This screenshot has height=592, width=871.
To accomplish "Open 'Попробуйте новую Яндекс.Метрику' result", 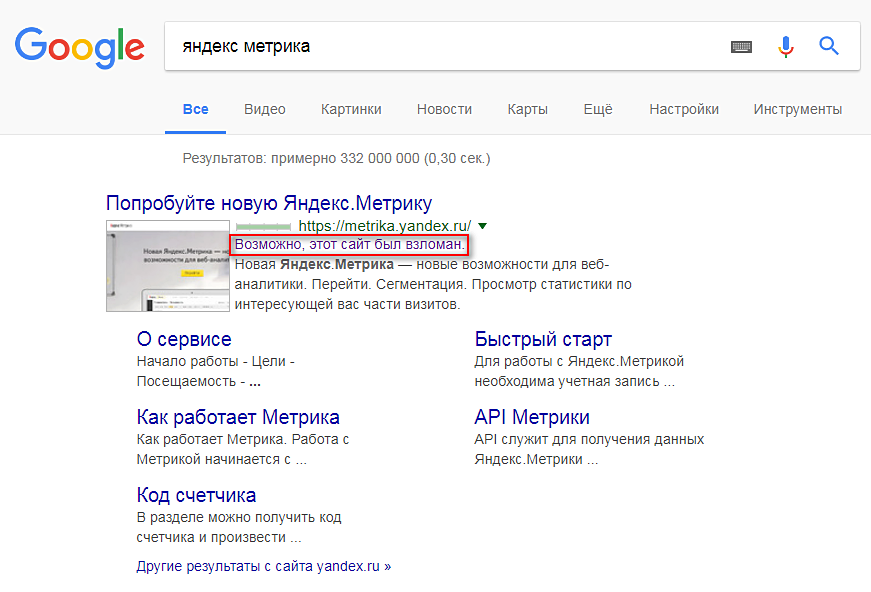I will 269,203.
